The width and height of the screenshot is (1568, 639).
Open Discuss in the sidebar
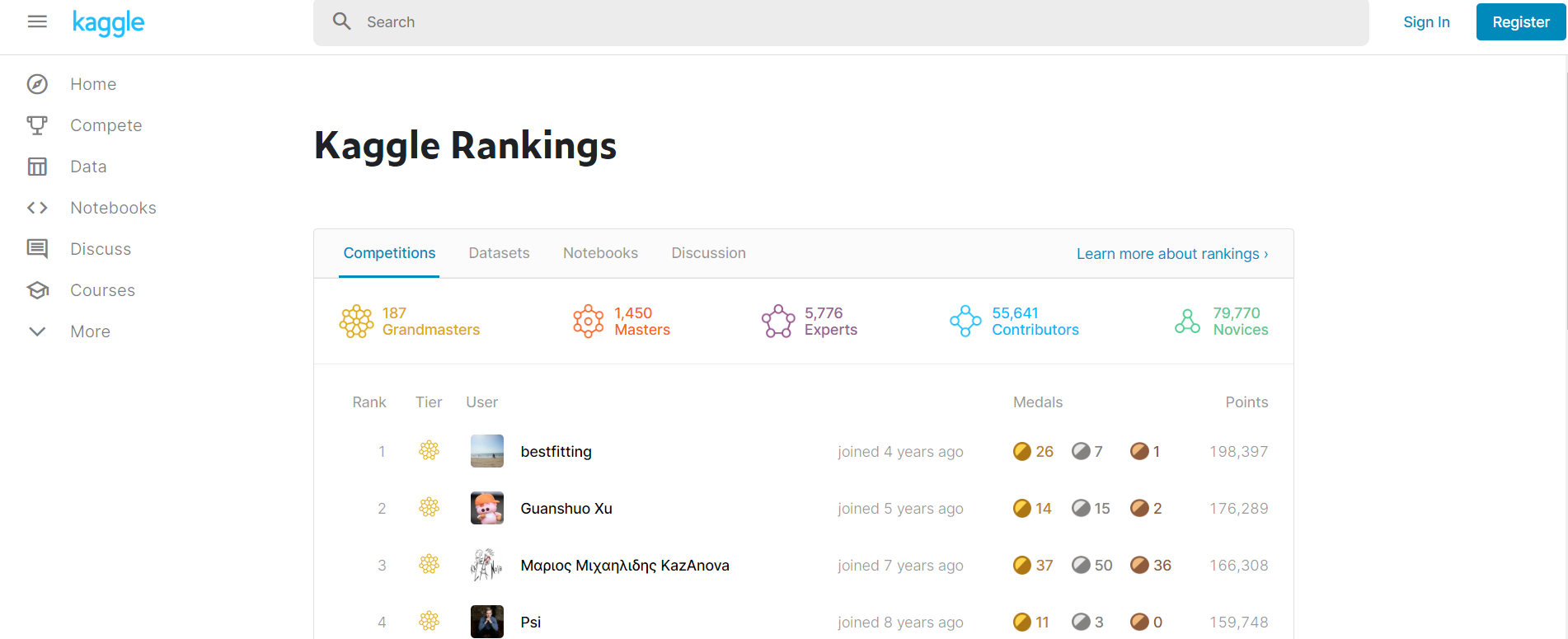tap(101, 249)
